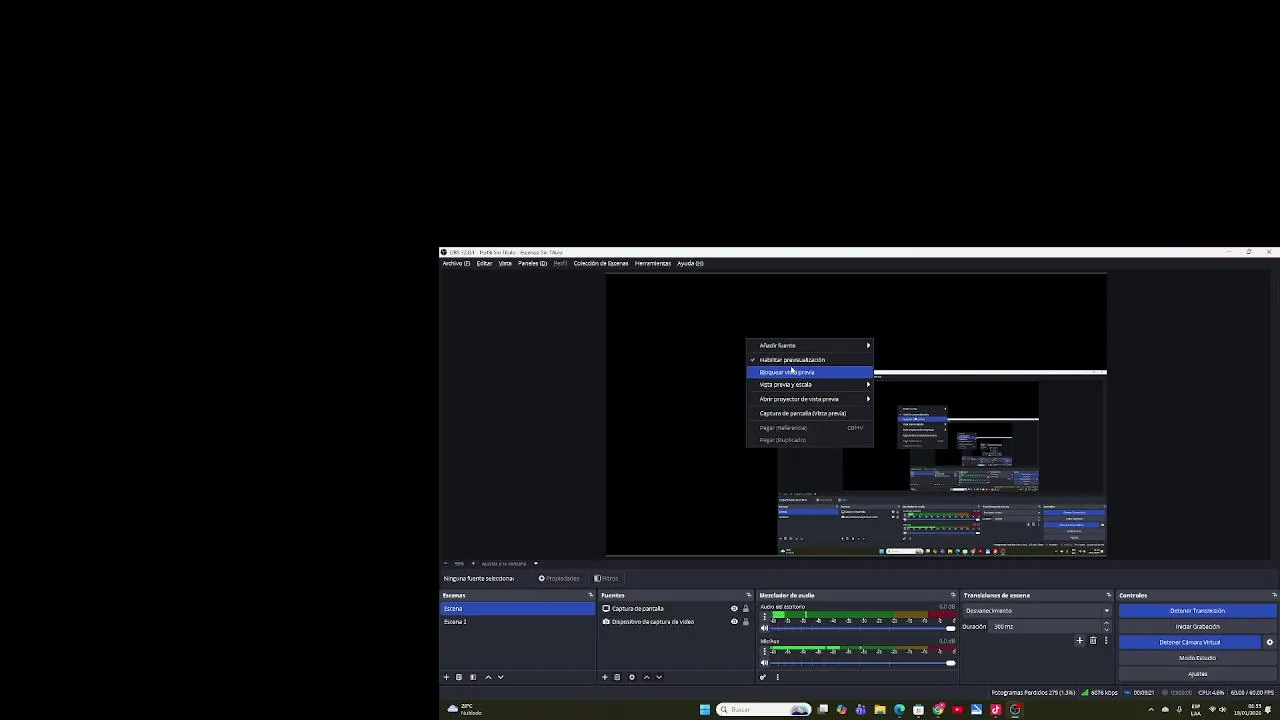
Task: Undock the Escenas panel icon
Action: 590,595
